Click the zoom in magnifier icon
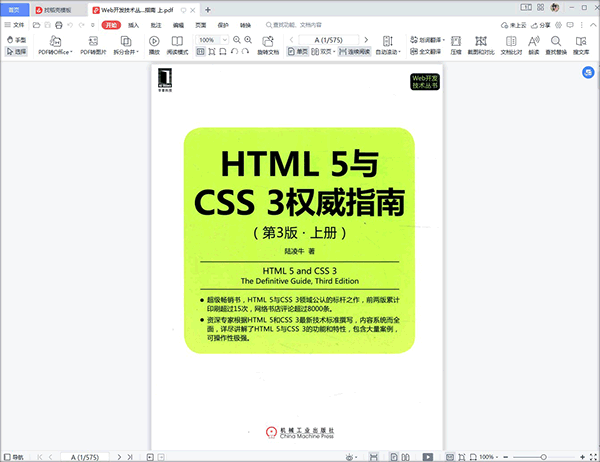The height and width of the screenshot is (462, 600). tap(248, 40)
